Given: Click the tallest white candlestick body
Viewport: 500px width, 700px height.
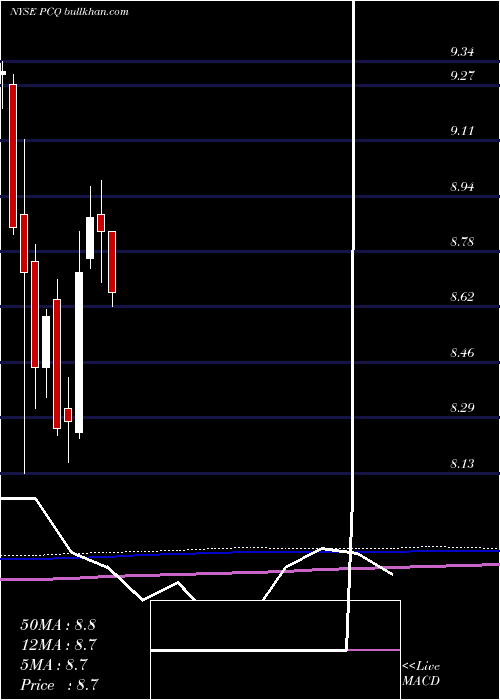Looking at the screenshot, I should click(x=79, y=352).
